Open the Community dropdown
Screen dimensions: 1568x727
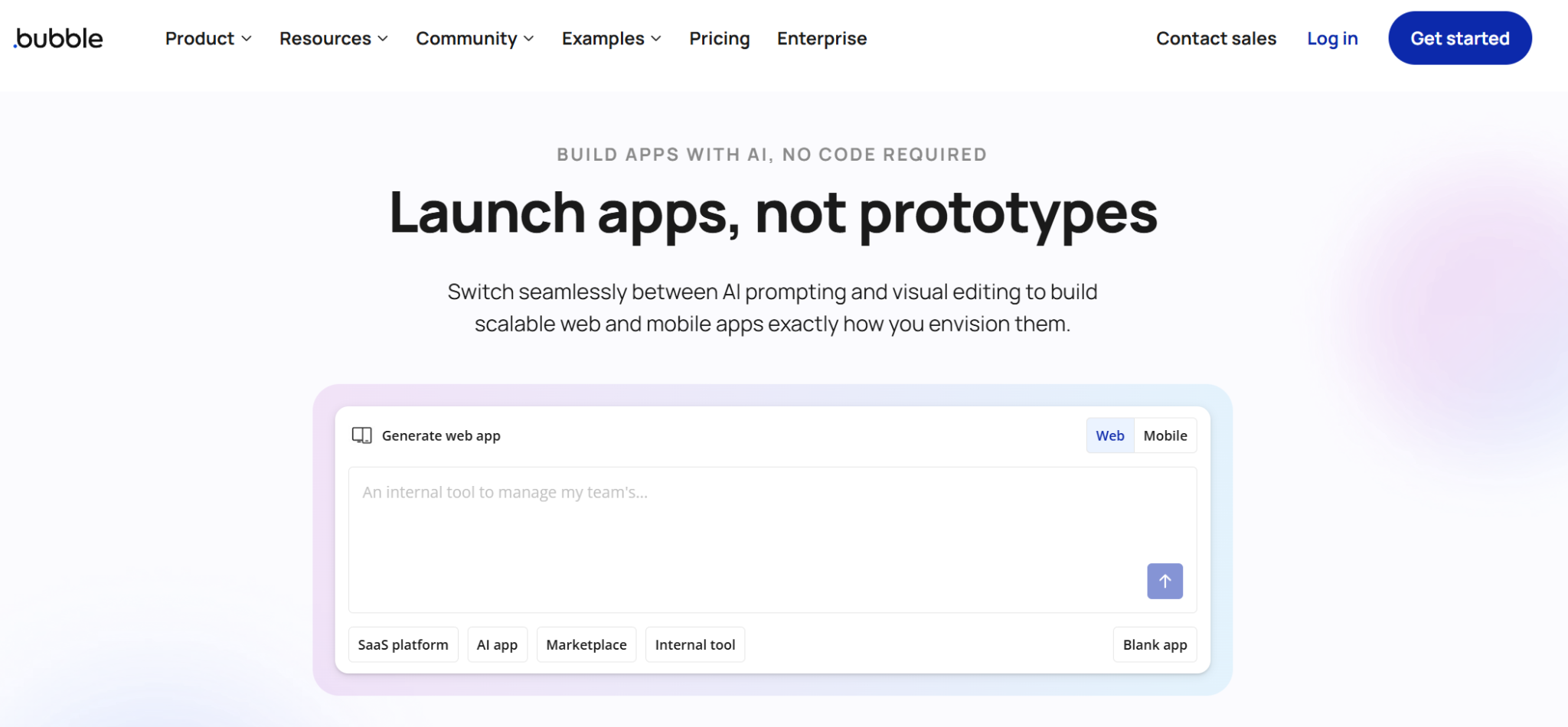click(x=475, y=38)
